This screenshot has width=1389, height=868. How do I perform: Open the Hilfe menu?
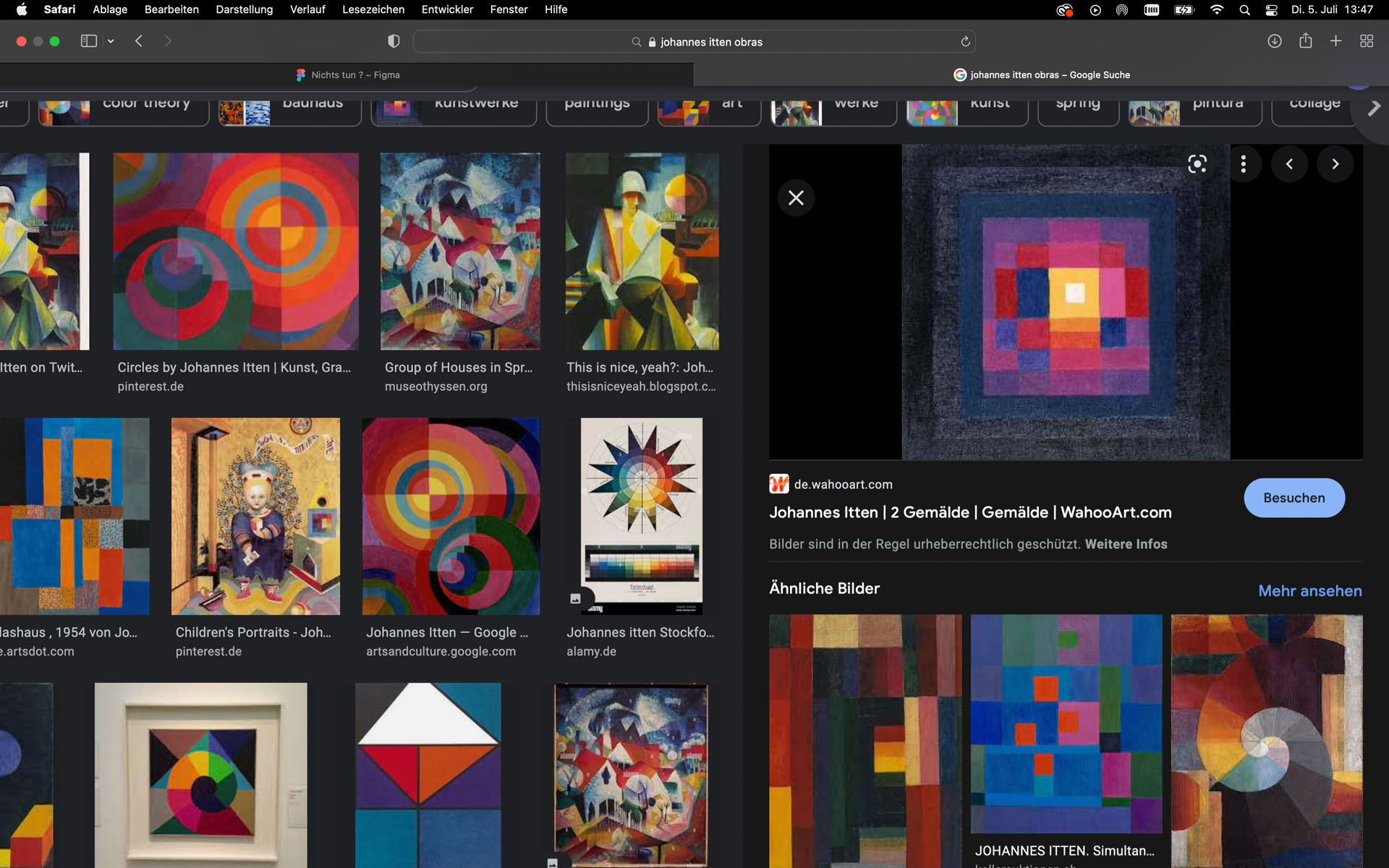click(x=556, y=9)
